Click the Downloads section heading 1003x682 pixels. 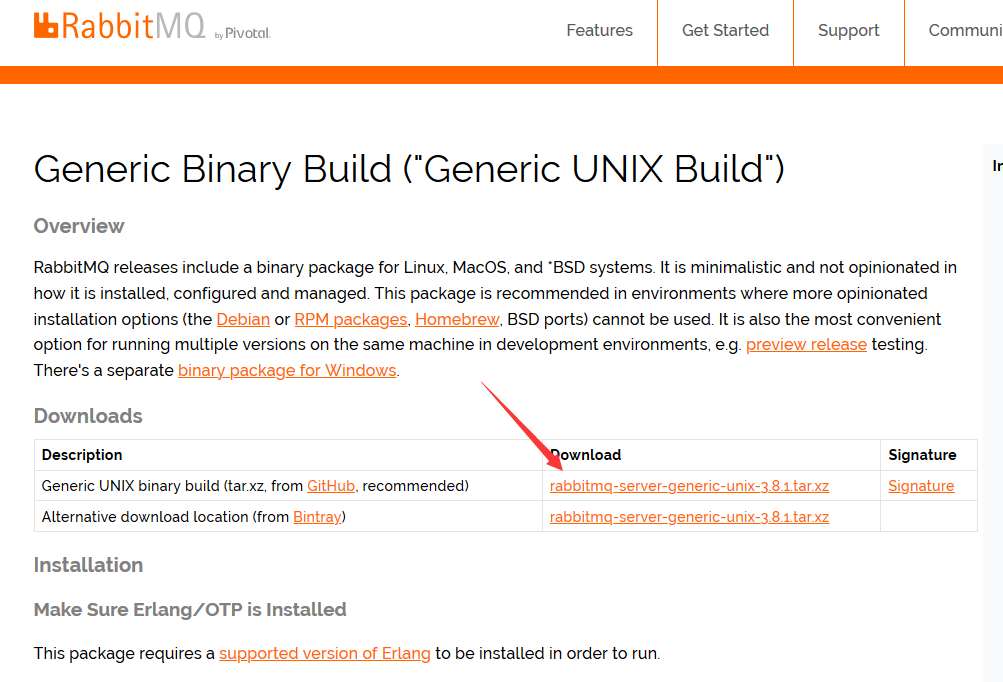(88, 416)
